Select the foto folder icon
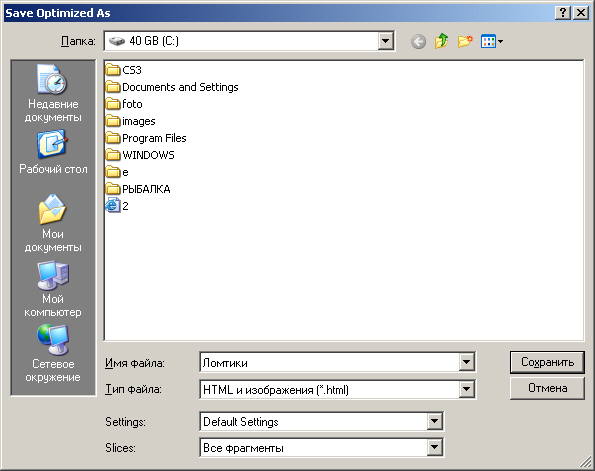This screenshot has height=471, width=595. pyautogui.click(x=113, y=104)
